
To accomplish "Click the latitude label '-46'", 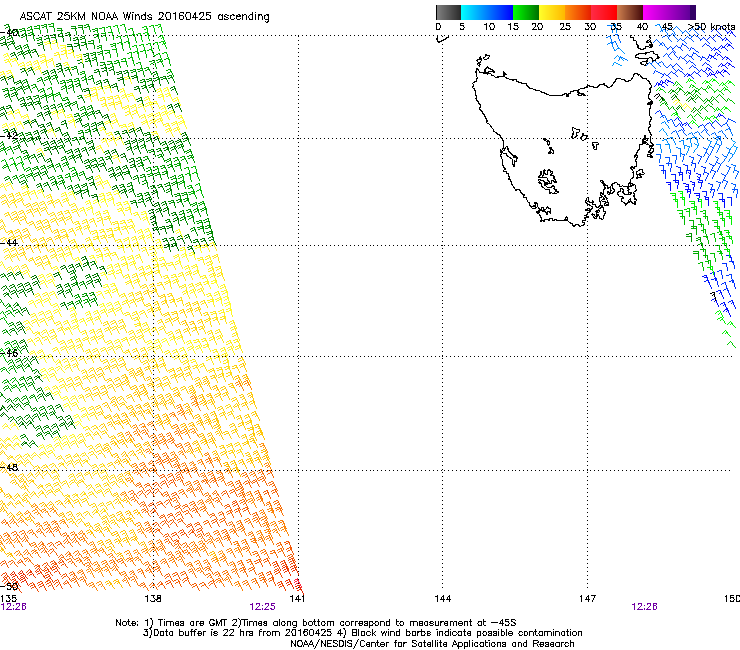I will 9,353.
